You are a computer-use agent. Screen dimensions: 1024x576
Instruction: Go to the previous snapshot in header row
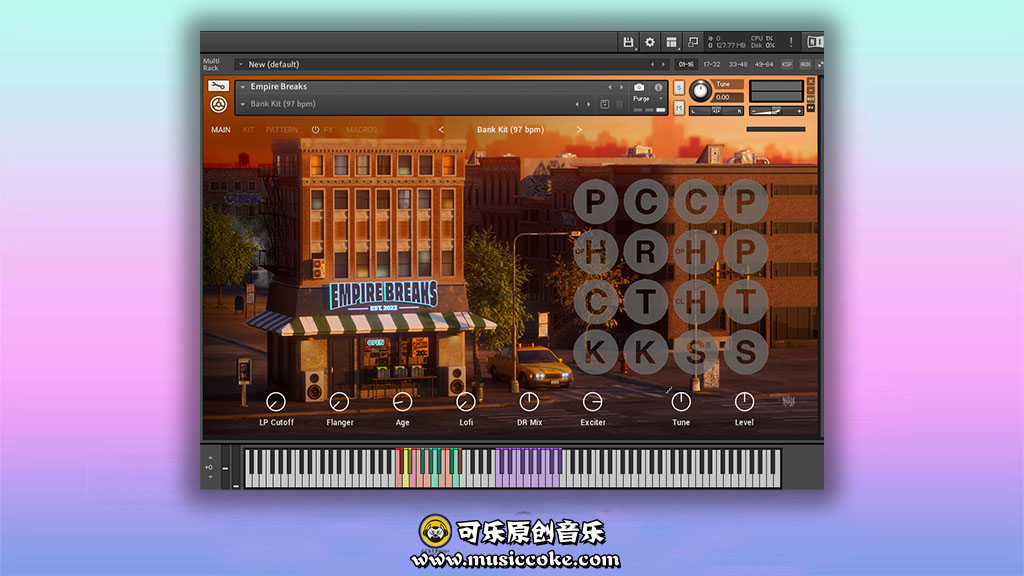(577, 104)
